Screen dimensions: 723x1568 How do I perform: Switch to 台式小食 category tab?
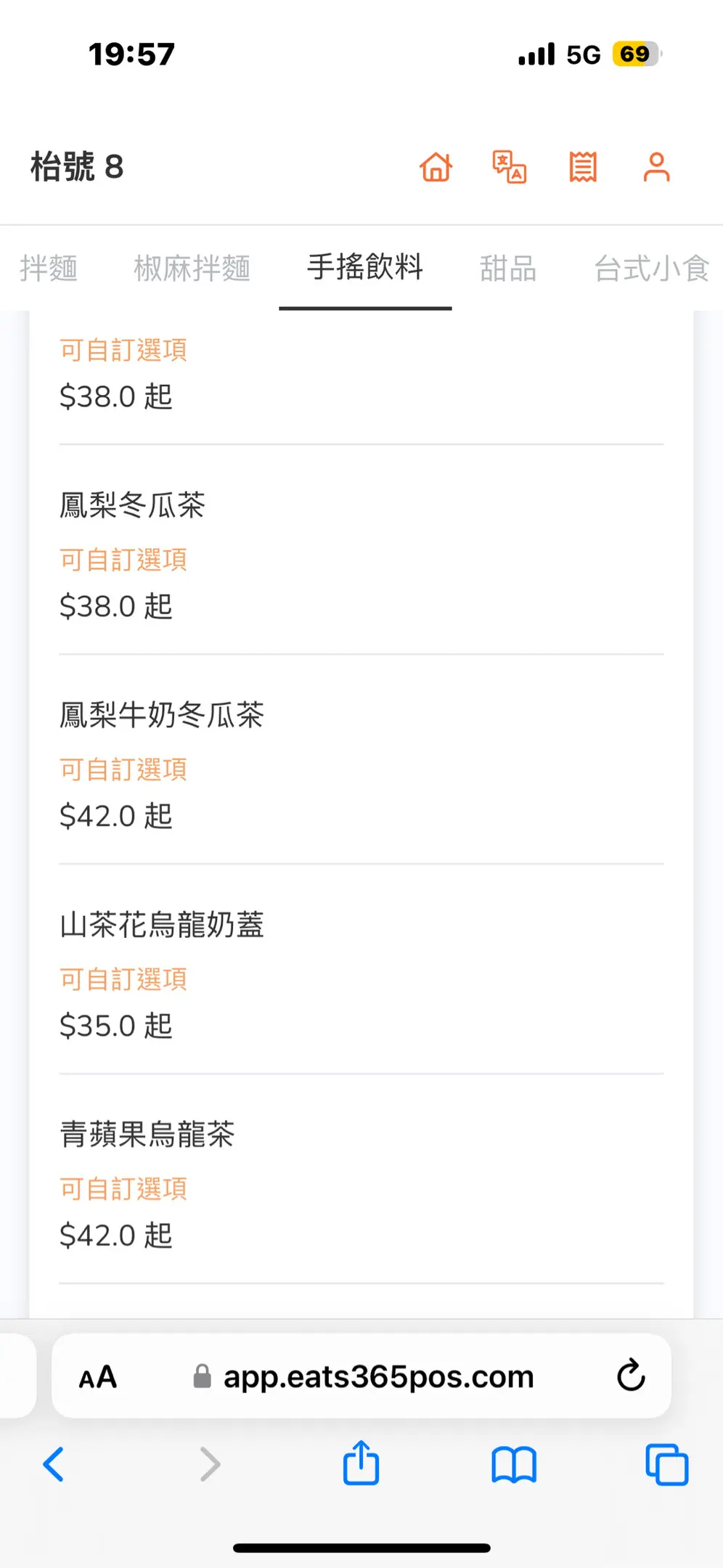coord(651,269)
